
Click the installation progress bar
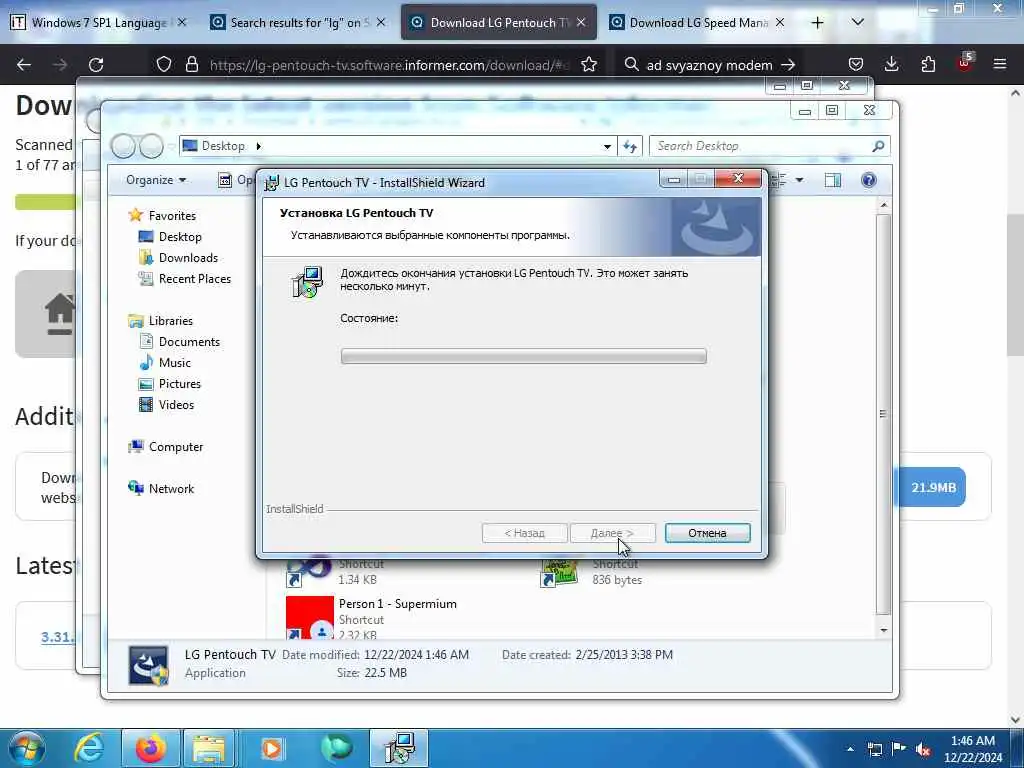[x=524, y=356]
